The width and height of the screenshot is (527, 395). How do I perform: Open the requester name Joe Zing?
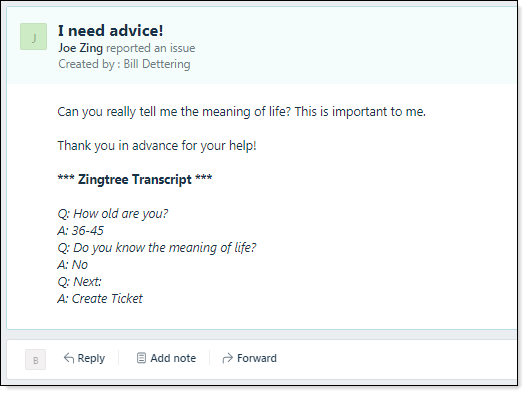click(80, 48)
